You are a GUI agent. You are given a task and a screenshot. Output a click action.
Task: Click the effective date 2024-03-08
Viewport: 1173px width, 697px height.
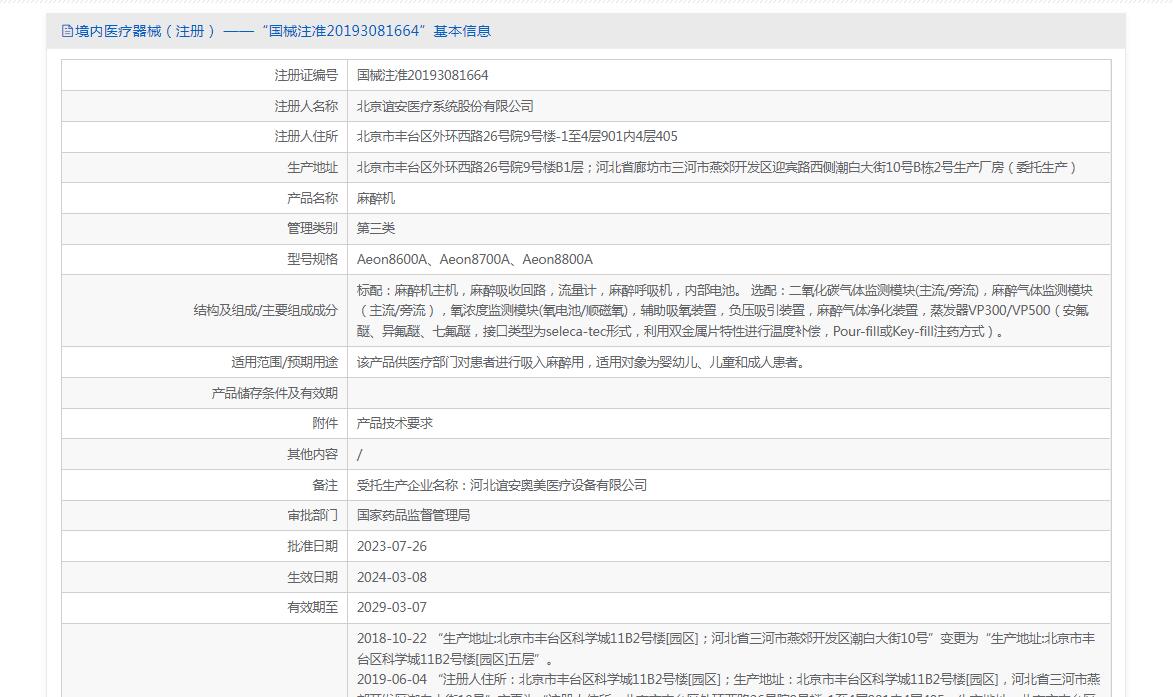pyautogui.click(x=392, y=577)
